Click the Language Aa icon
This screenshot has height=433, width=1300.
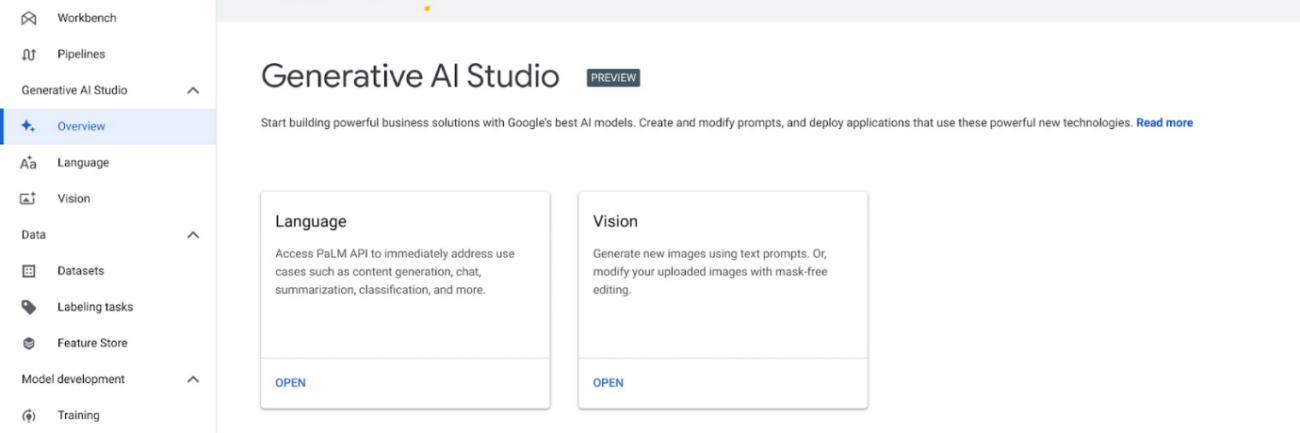tap(29, 163)
